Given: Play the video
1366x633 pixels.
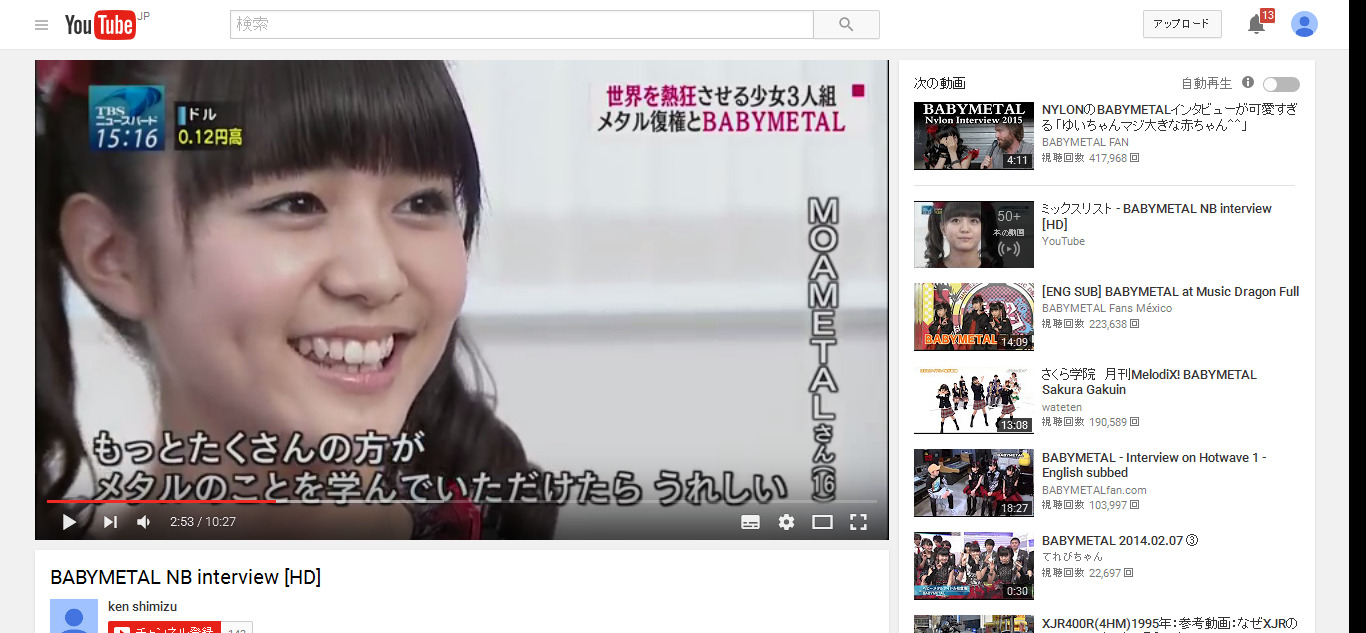Looking at the screenshot, I should pyautogui.click(x=69, y=521).
